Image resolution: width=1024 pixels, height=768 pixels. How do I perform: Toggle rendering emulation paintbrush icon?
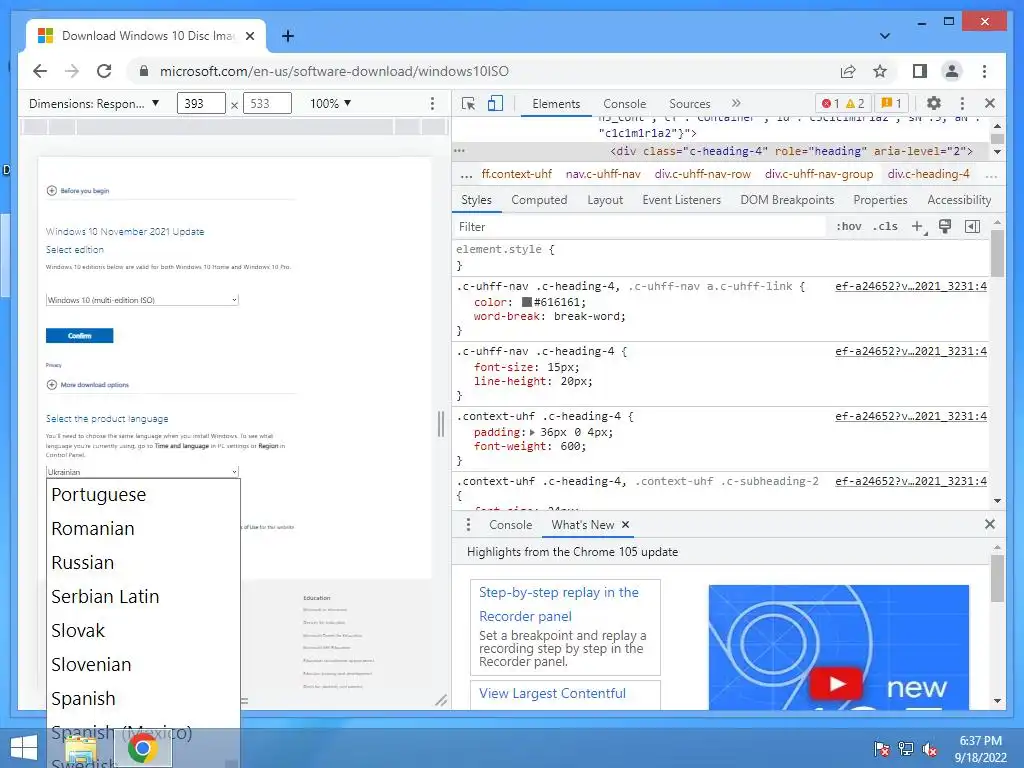tap(945, 227)
